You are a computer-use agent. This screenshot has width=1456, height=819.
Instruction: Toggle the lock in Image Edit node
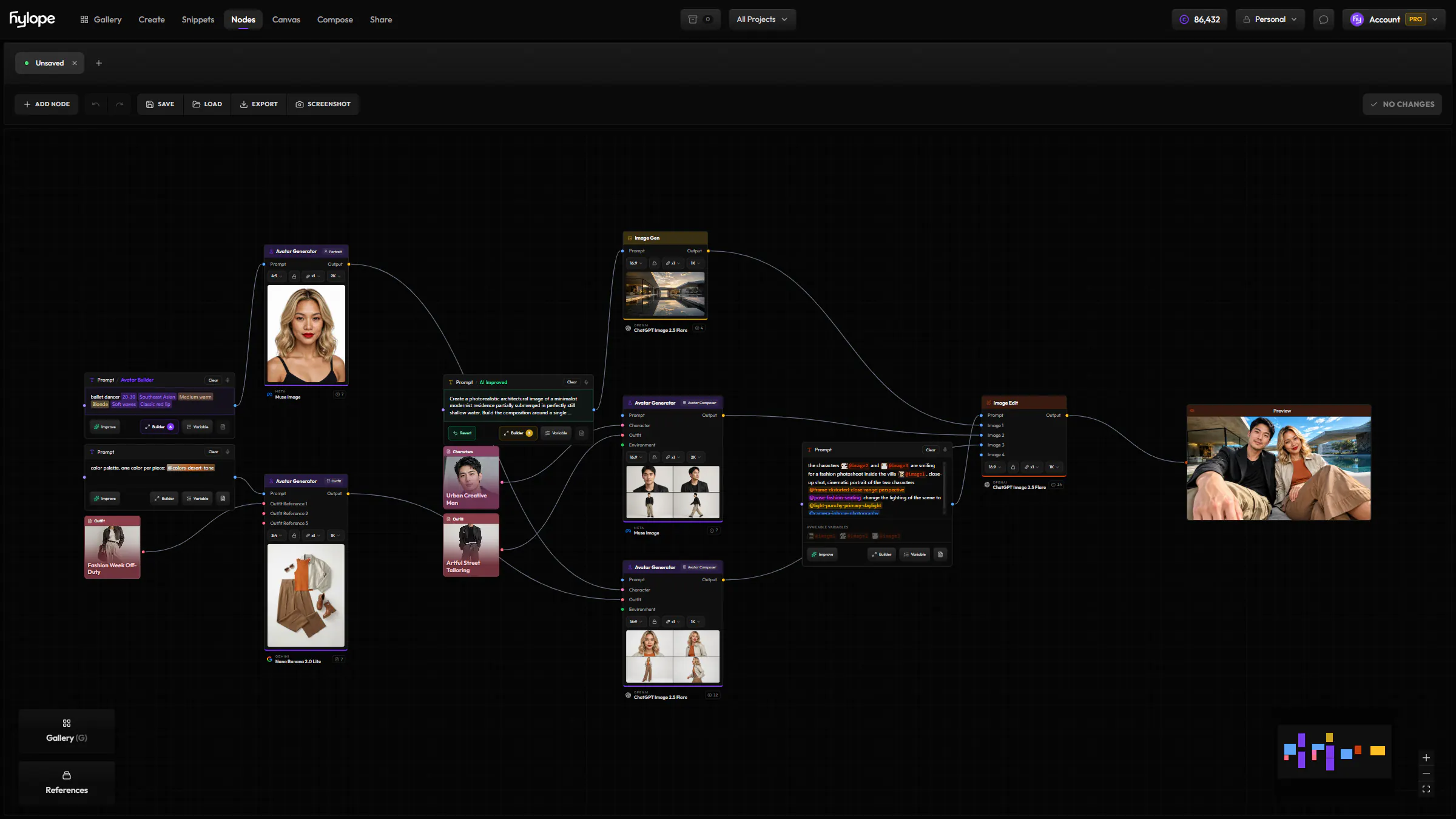click(x=1013, y=467)
